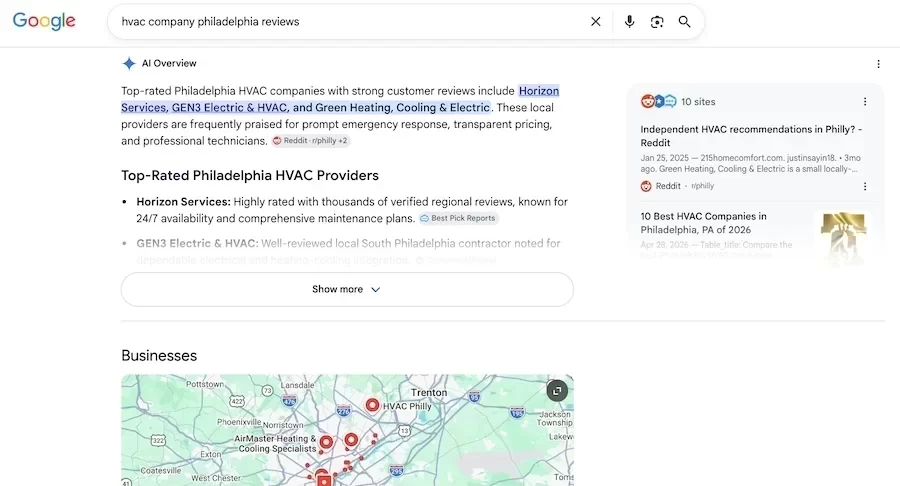Expand AI Overview with Show more
Screen dimensions: 900x486
point(347,289)
